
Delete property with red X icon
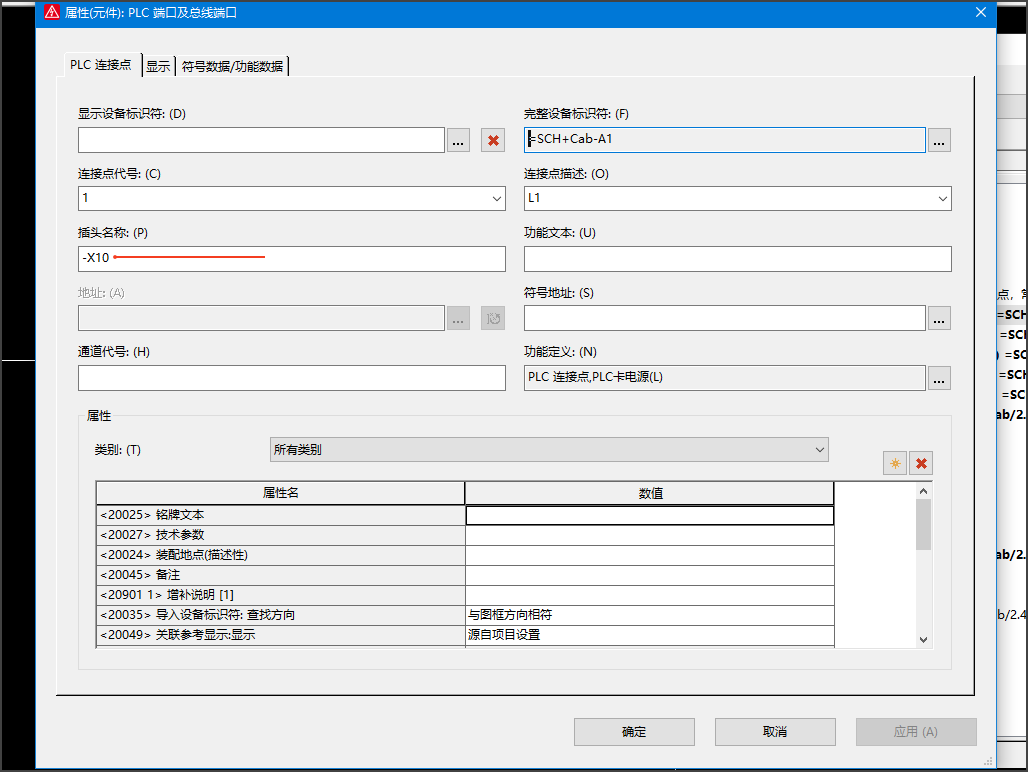921,463
